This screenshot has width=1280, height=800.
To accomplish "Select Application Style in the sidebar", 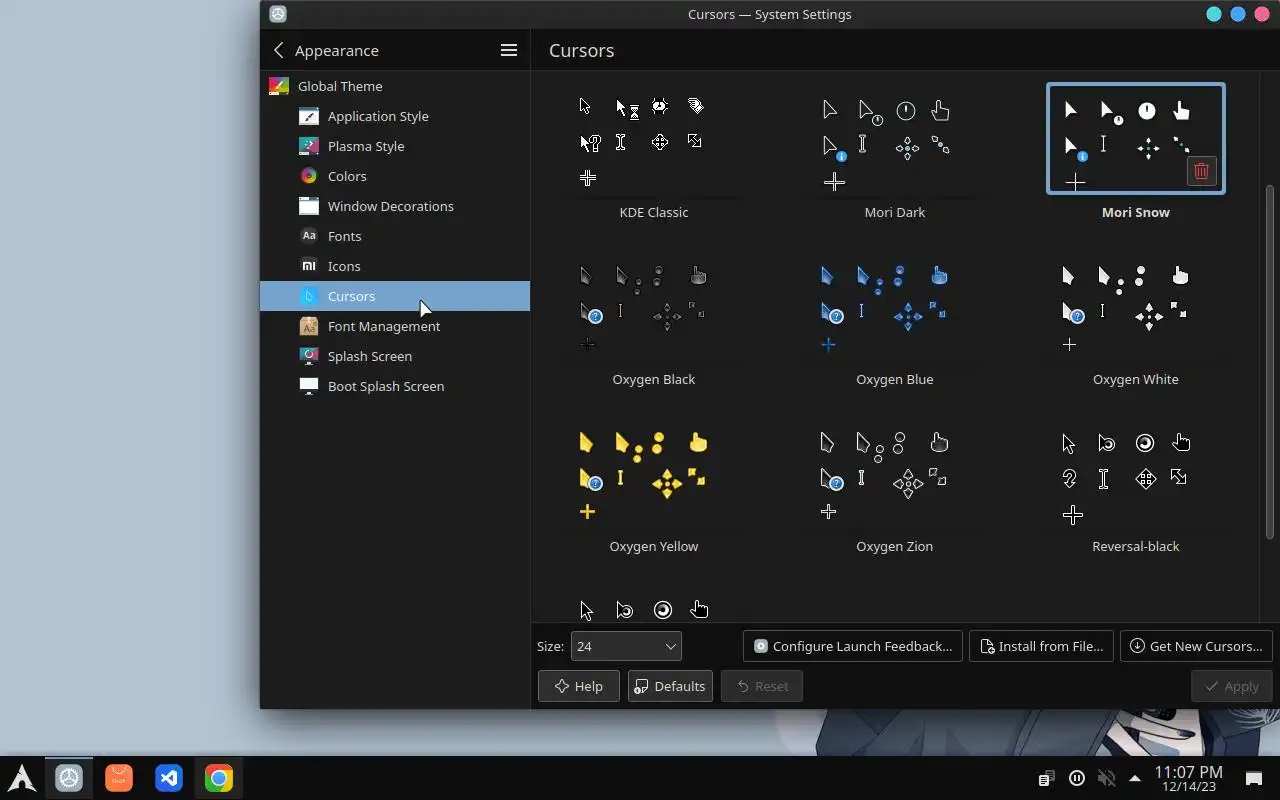I will click(x=395, y=116).
